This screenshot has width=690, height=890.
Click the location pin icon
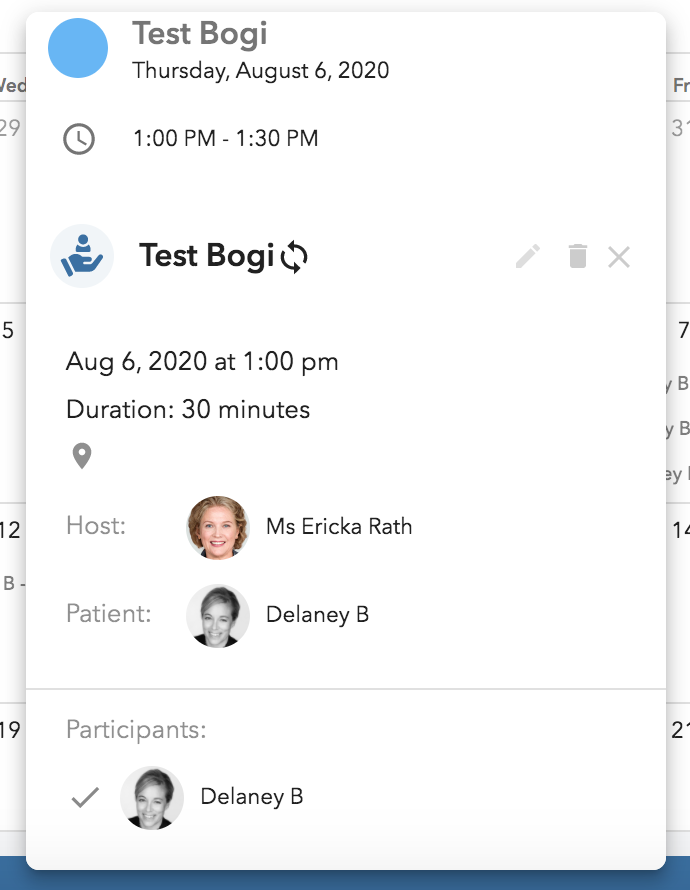[82, 455]
